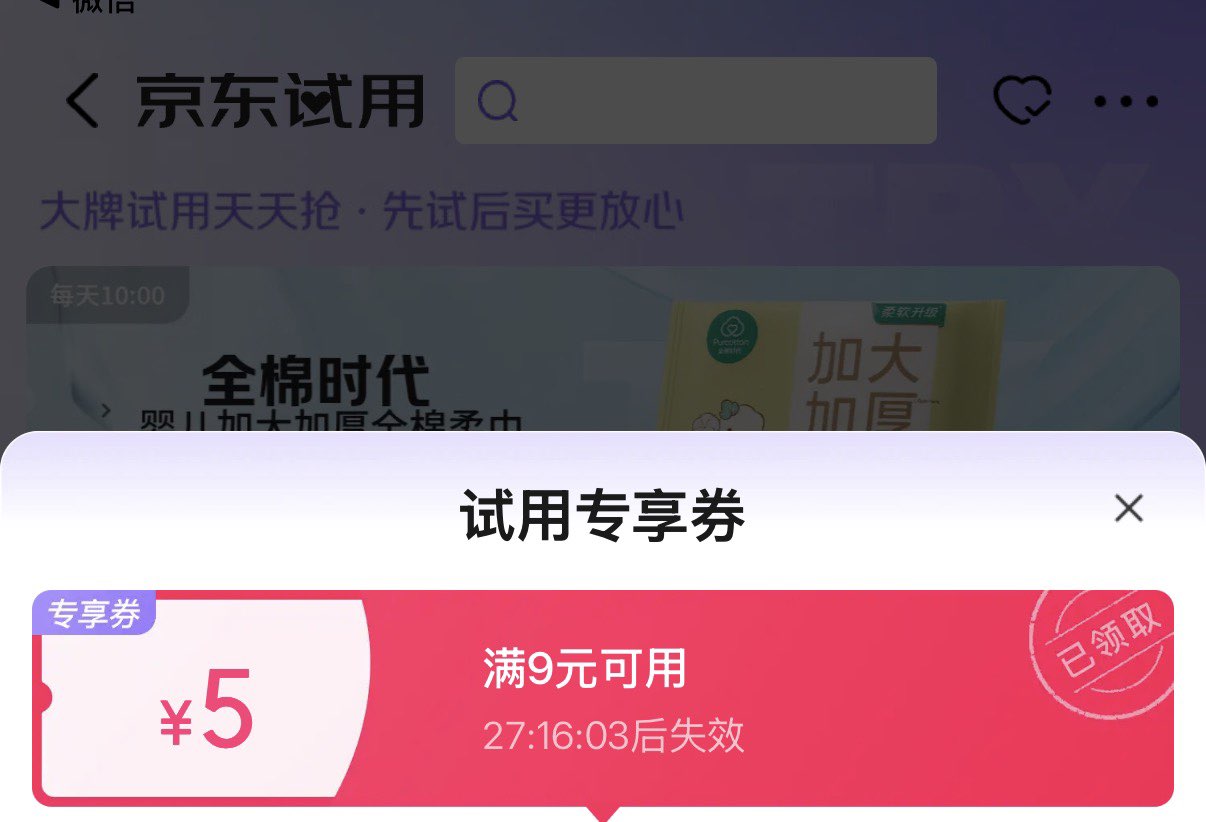Image resolution: width=1206 pixels, height=822 pixels.
Task: Tap the 每天10:00 time badge
Action: pyautogui.click(x=107, y=296)
